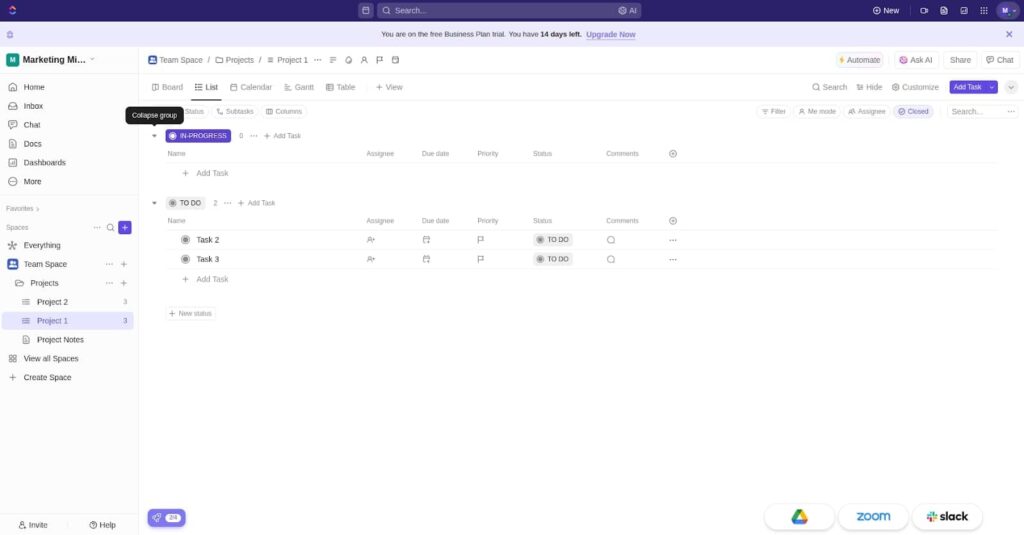
Task: Open the Filter option
Action: (x=774, y=112)
